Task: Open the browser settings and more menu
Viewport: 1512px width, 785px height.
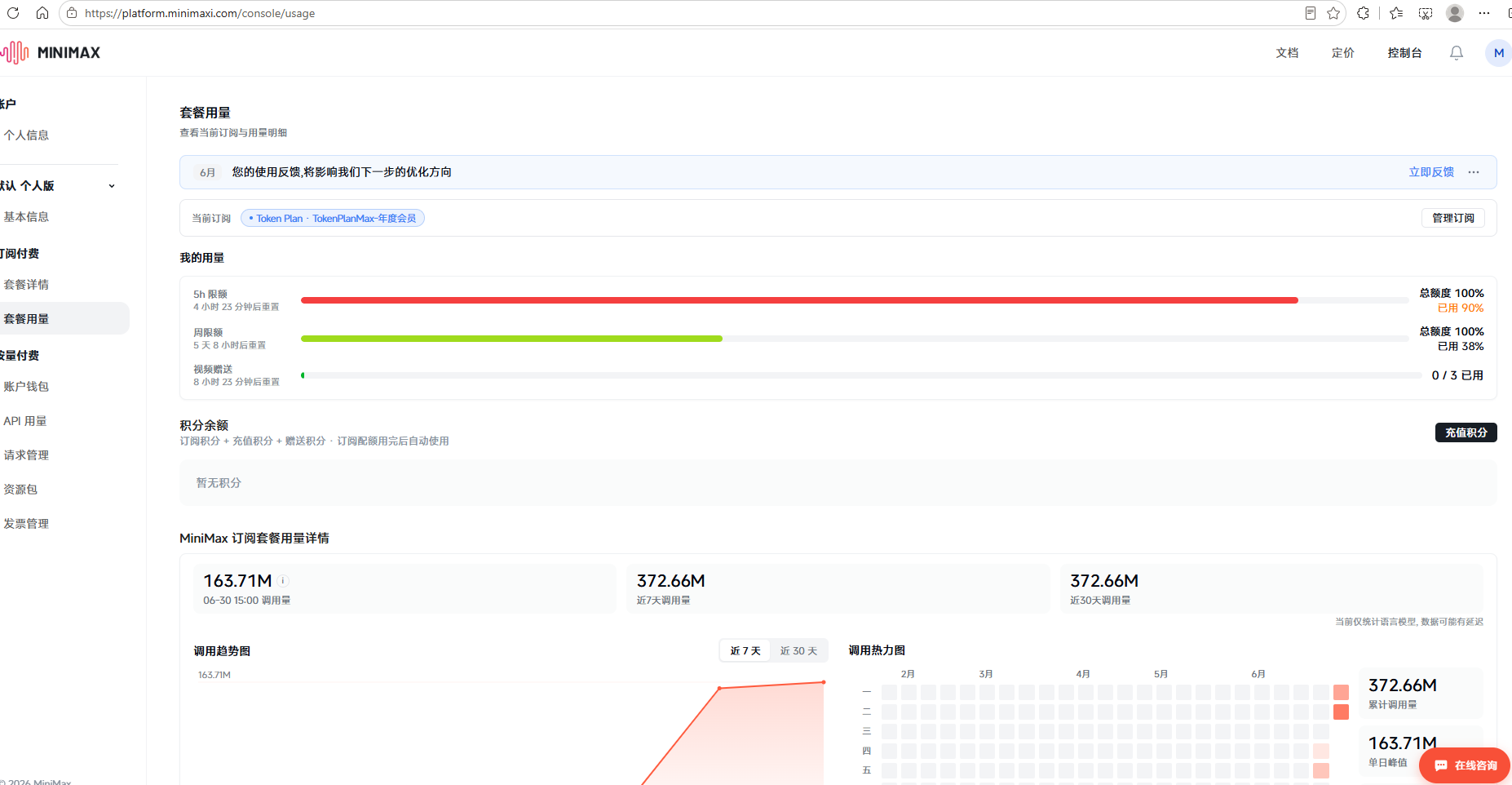Action: [1484, 13]
